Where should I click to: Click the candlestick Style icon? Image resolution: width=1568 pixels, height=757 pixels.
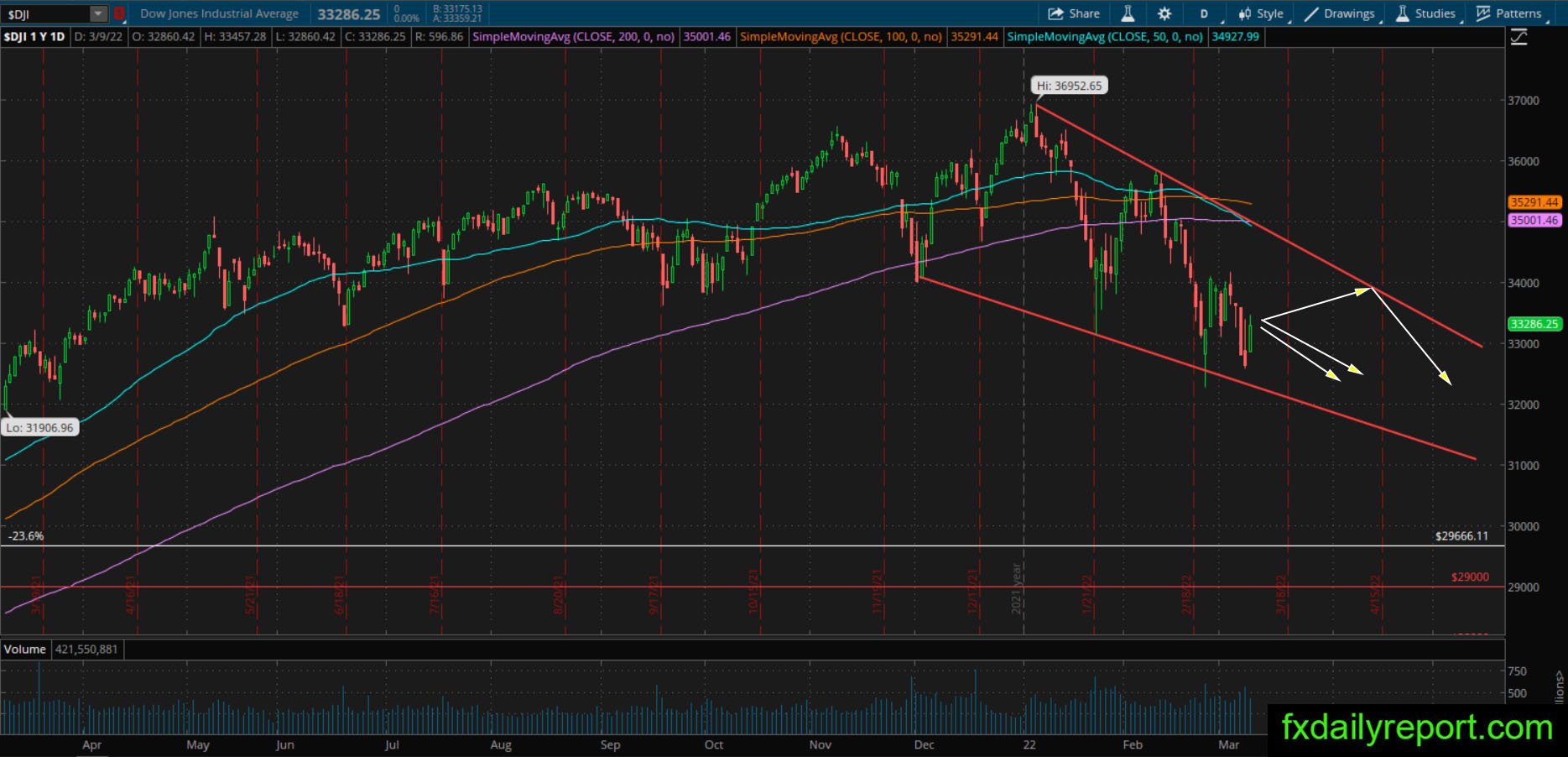click(1245, 13)
